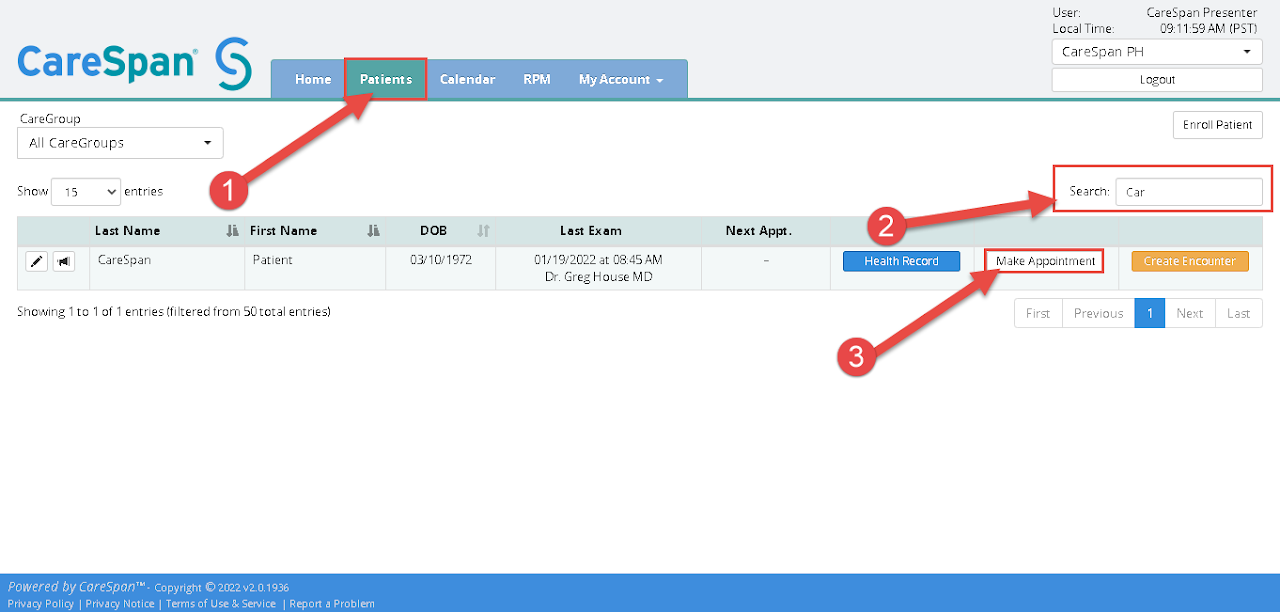Sort by Last Name column icon
Viewport: 1280px width, 612px height.
[x=233, y=231]
